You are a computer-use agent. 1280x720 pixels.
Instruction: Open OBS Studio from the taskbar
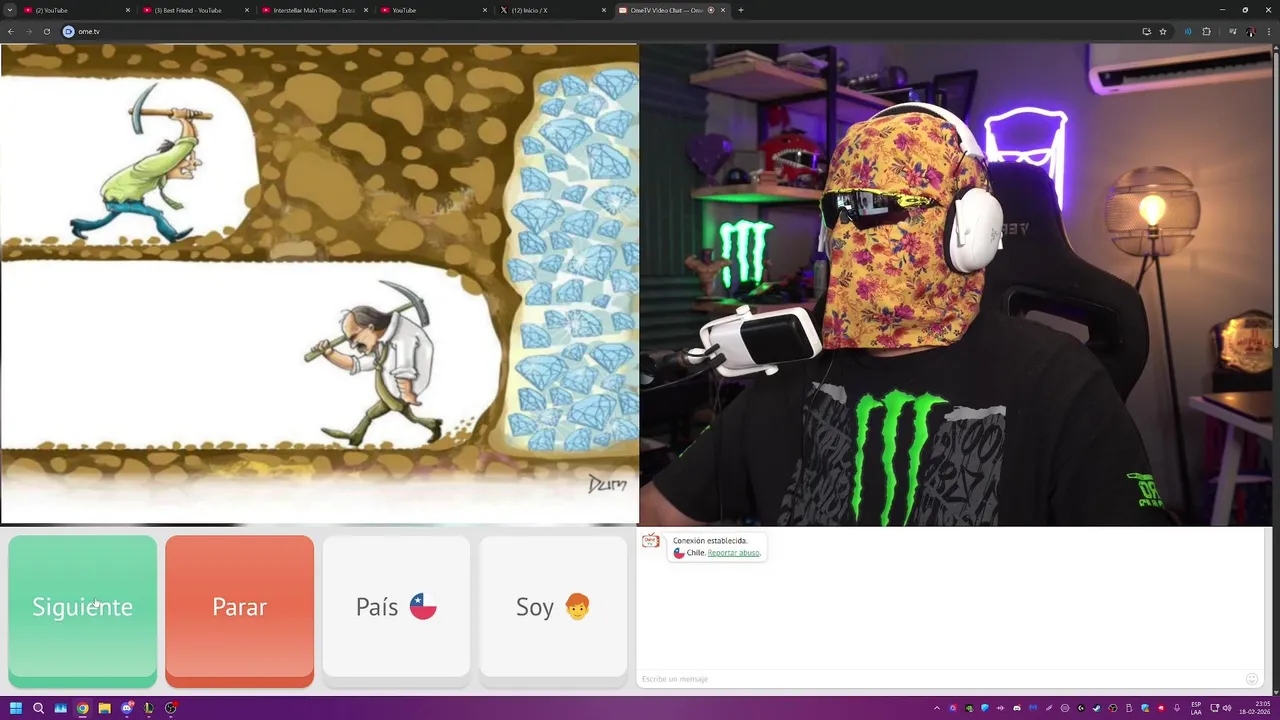(x=170, y=708)
